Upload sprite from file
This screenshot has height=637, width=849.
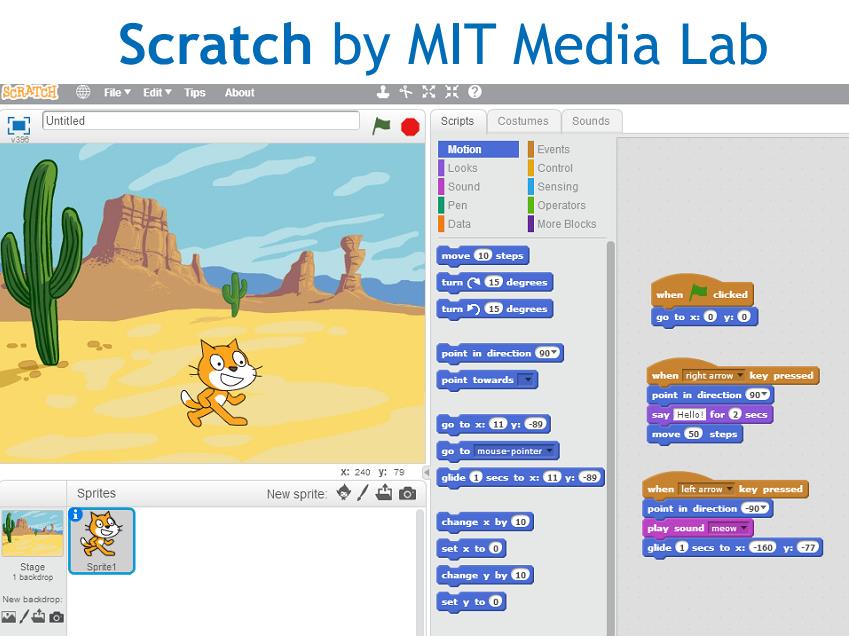[384, 493]
